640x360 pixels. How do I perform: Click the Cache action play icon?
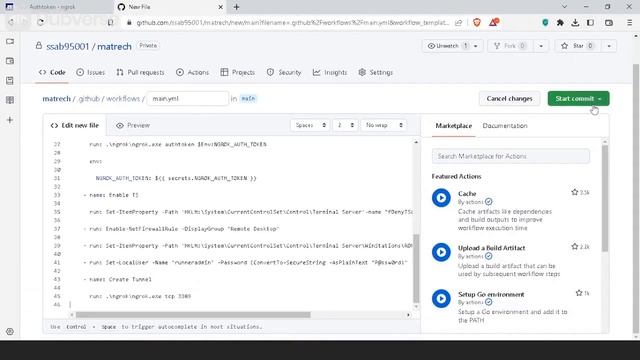click(x=441, y=198)
